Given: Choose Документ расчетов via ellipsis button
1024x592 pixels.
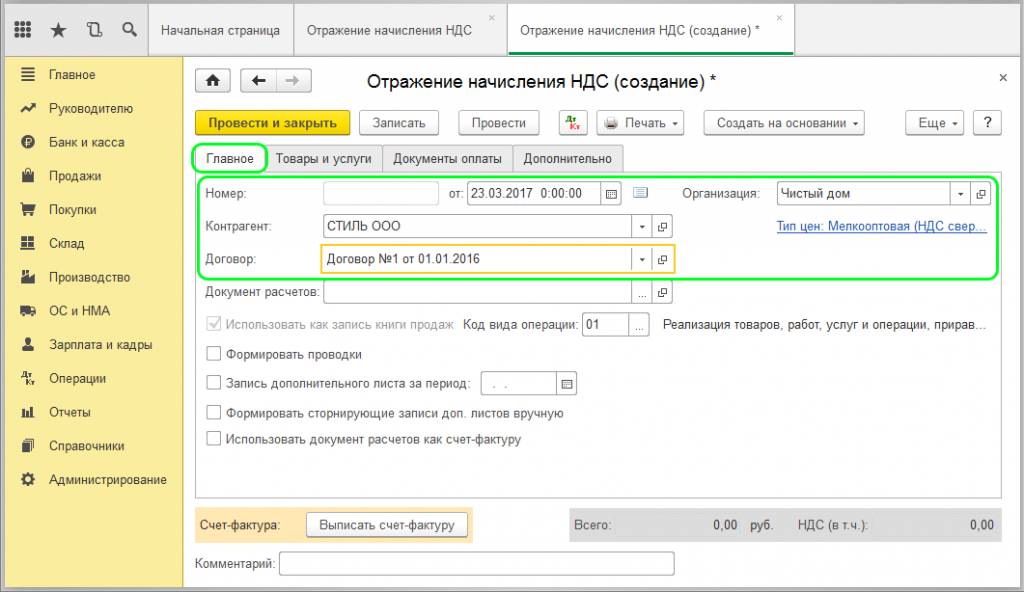Looking at the screenshot, I should 642,292.
